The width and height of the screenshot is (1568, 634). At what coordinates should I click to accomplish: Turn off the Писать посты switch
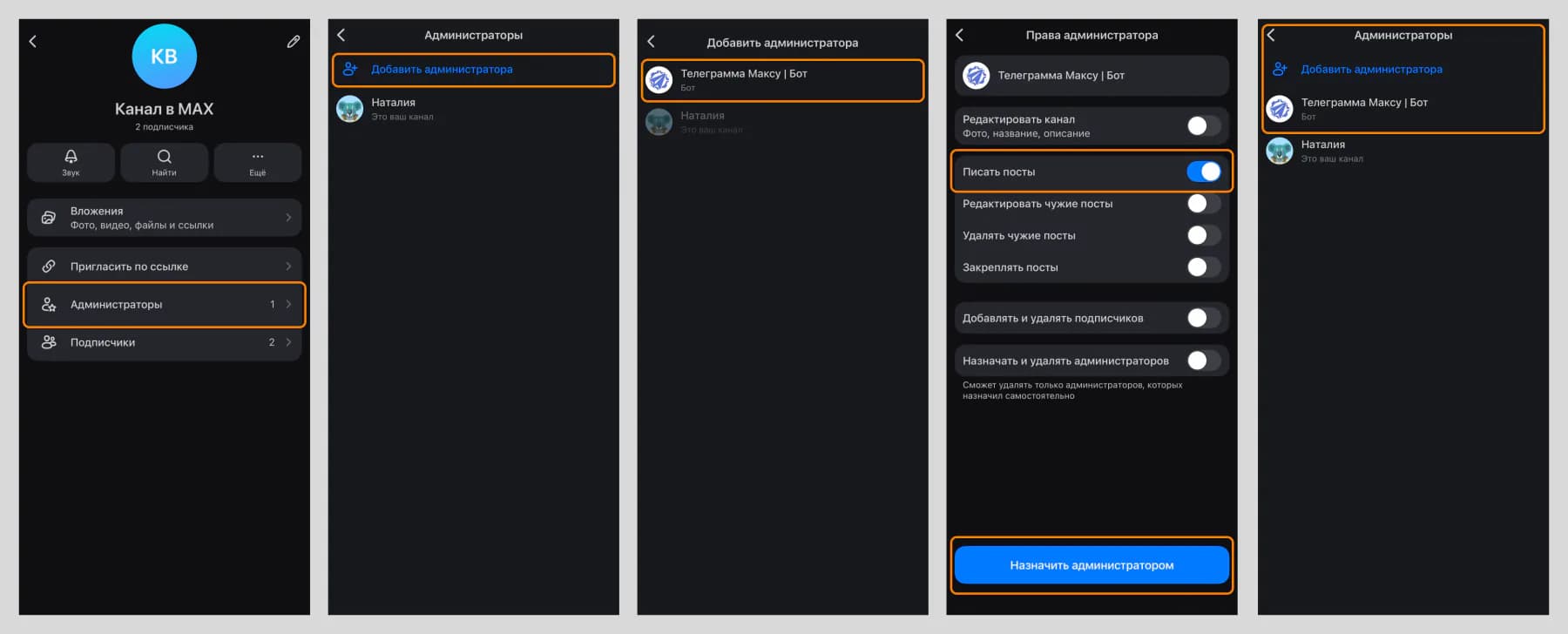pos(1204,172)
